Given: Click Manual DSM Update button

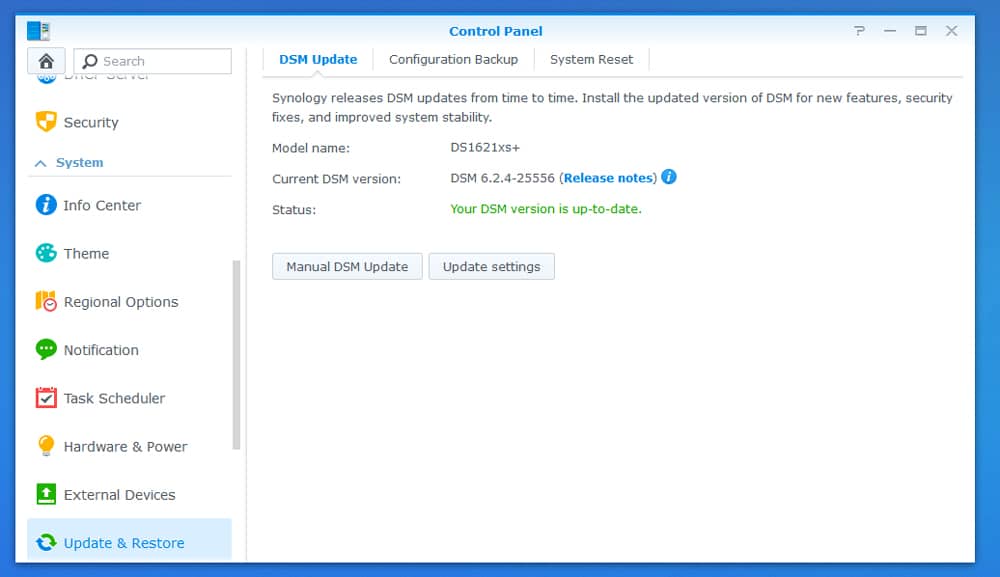Looking at the screenshot, I should [347, 267].
